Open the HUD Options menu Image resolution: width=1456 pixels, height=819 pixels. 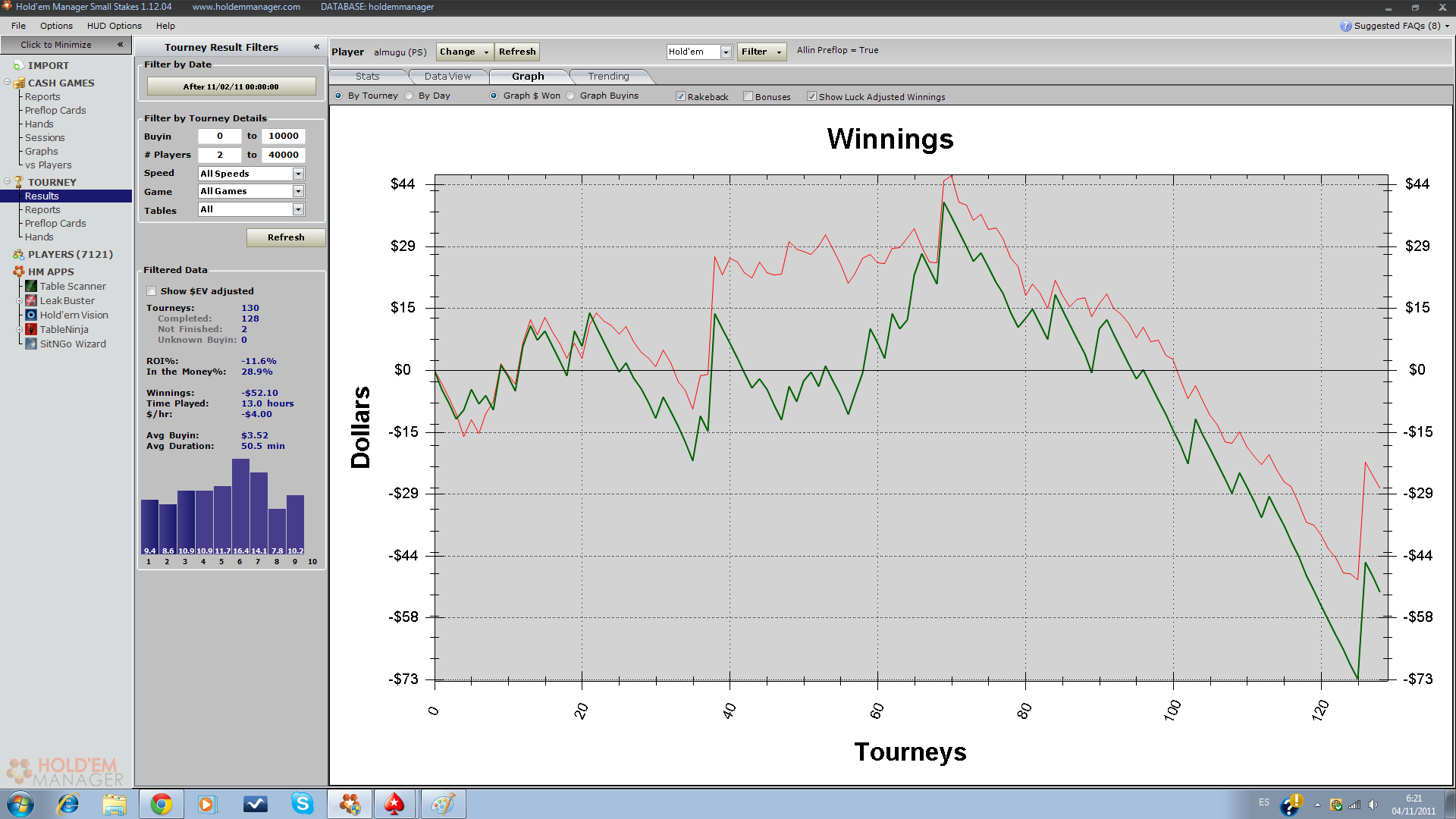click(x=114, y=26)
